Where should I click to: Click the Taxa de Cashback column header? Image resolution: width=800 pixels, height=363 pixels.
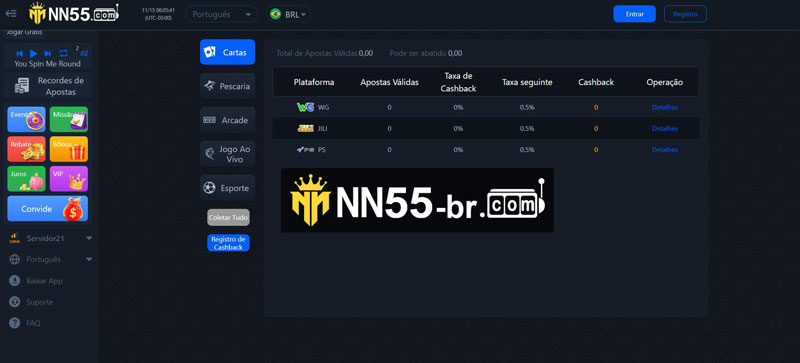coord(458,82)
